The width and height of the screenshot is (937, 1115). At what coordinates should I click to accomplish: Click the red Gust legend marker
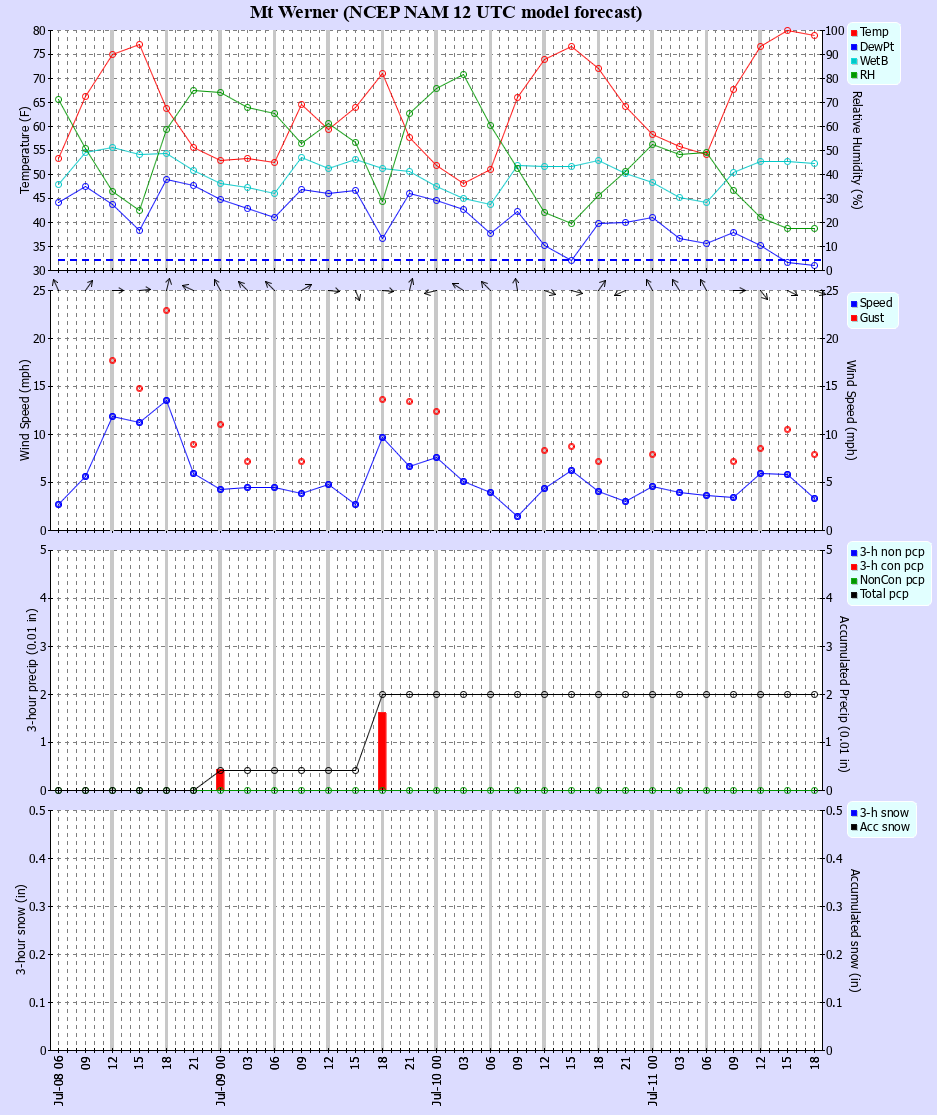click(854, 318)
